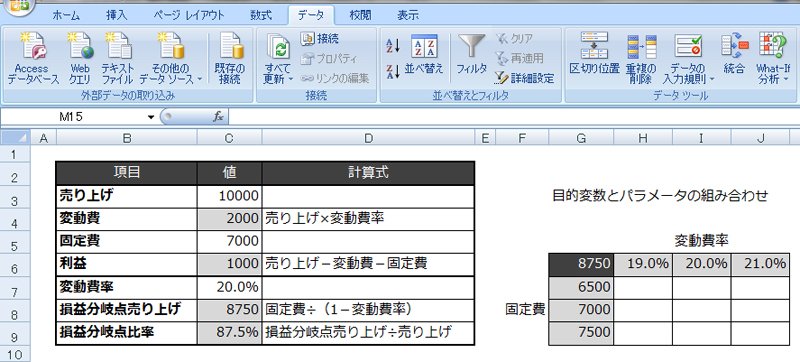The width and height of the screenshot is (800, 362).
Task: Run 重複の削除 remove duplicates
Action: pos(641,58)
